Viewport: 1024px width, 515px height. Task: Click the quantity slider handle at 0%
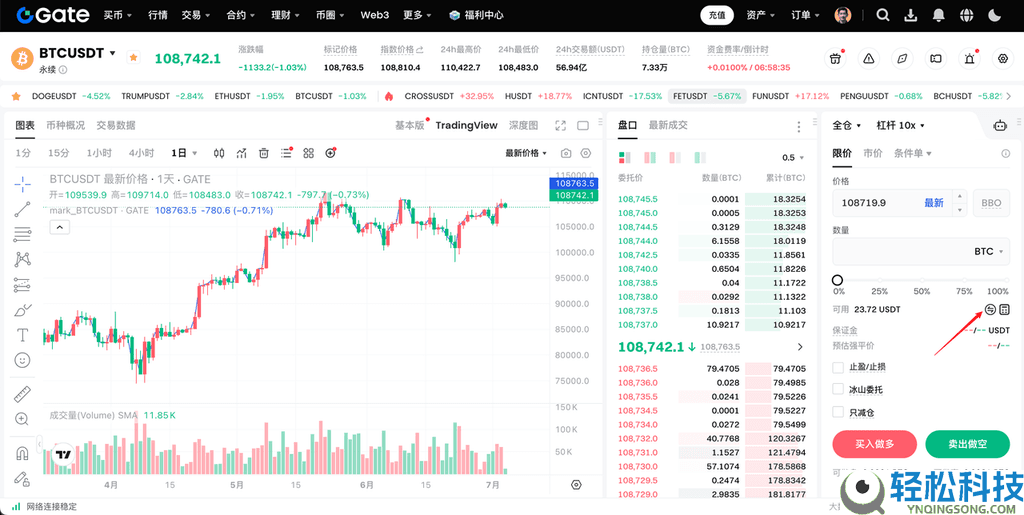point(837,280)
